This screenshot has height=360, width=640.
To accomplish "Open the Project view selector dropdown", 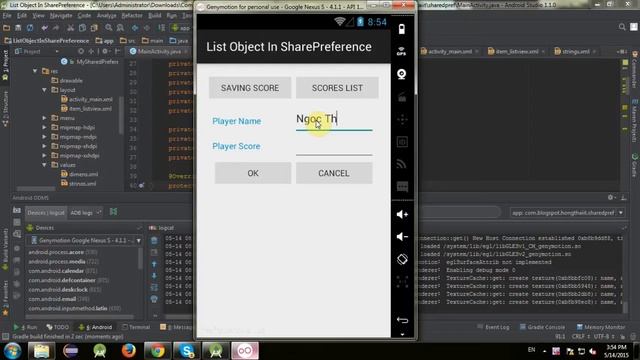I will point(37,51).
